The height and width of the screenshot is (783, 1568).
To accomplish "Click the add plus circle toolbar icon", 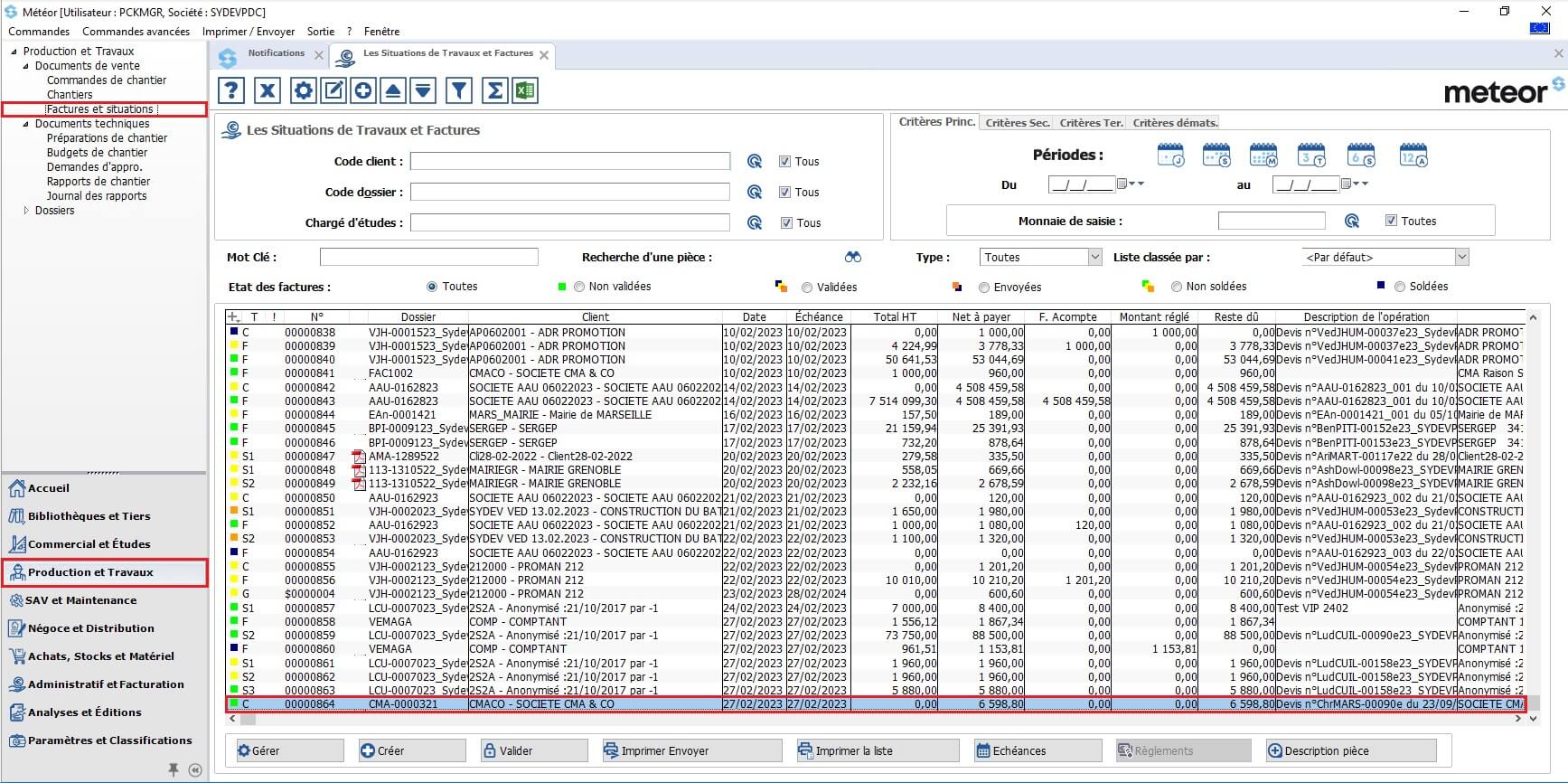I will tap(363, 90).
